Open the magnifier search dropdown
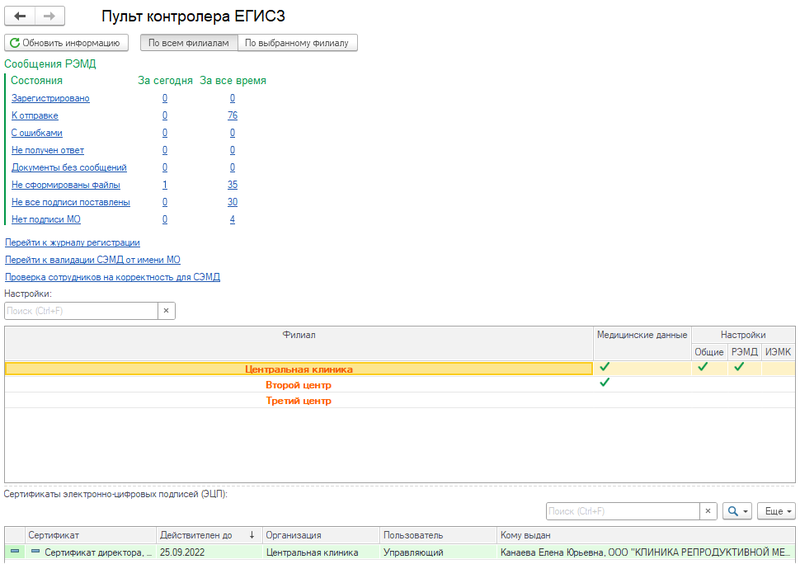This screenshot has height=564, width=800. click(x=737, y=511)
